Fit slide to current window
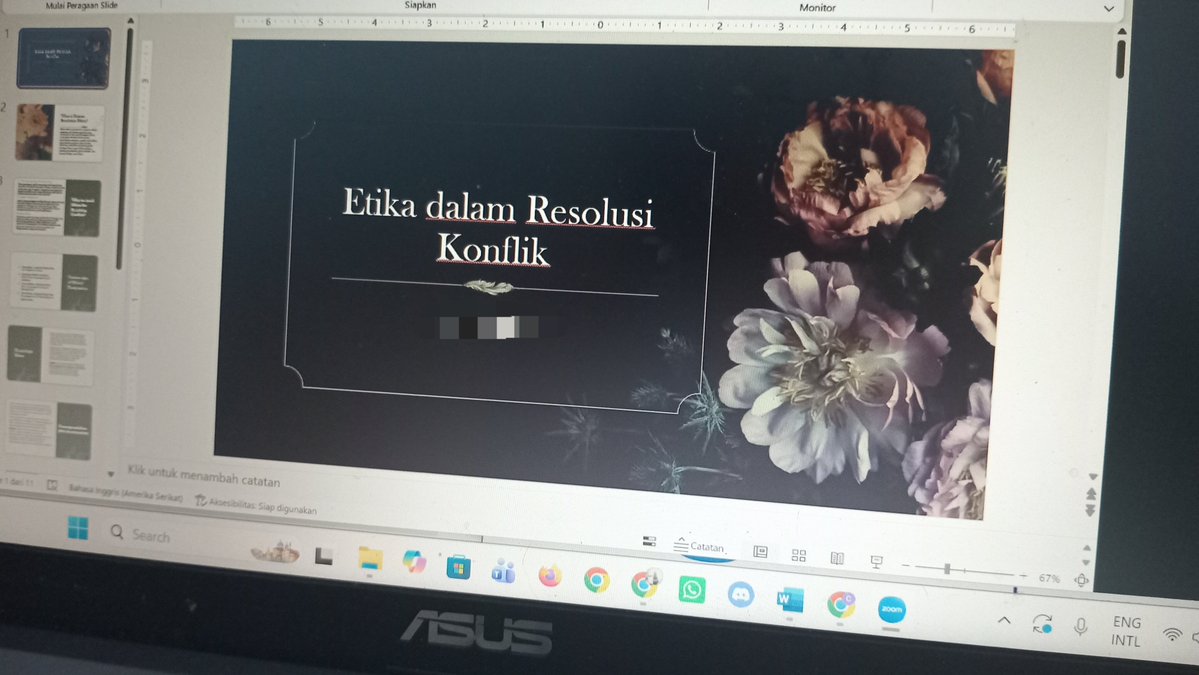 [x=1081, y=580]
